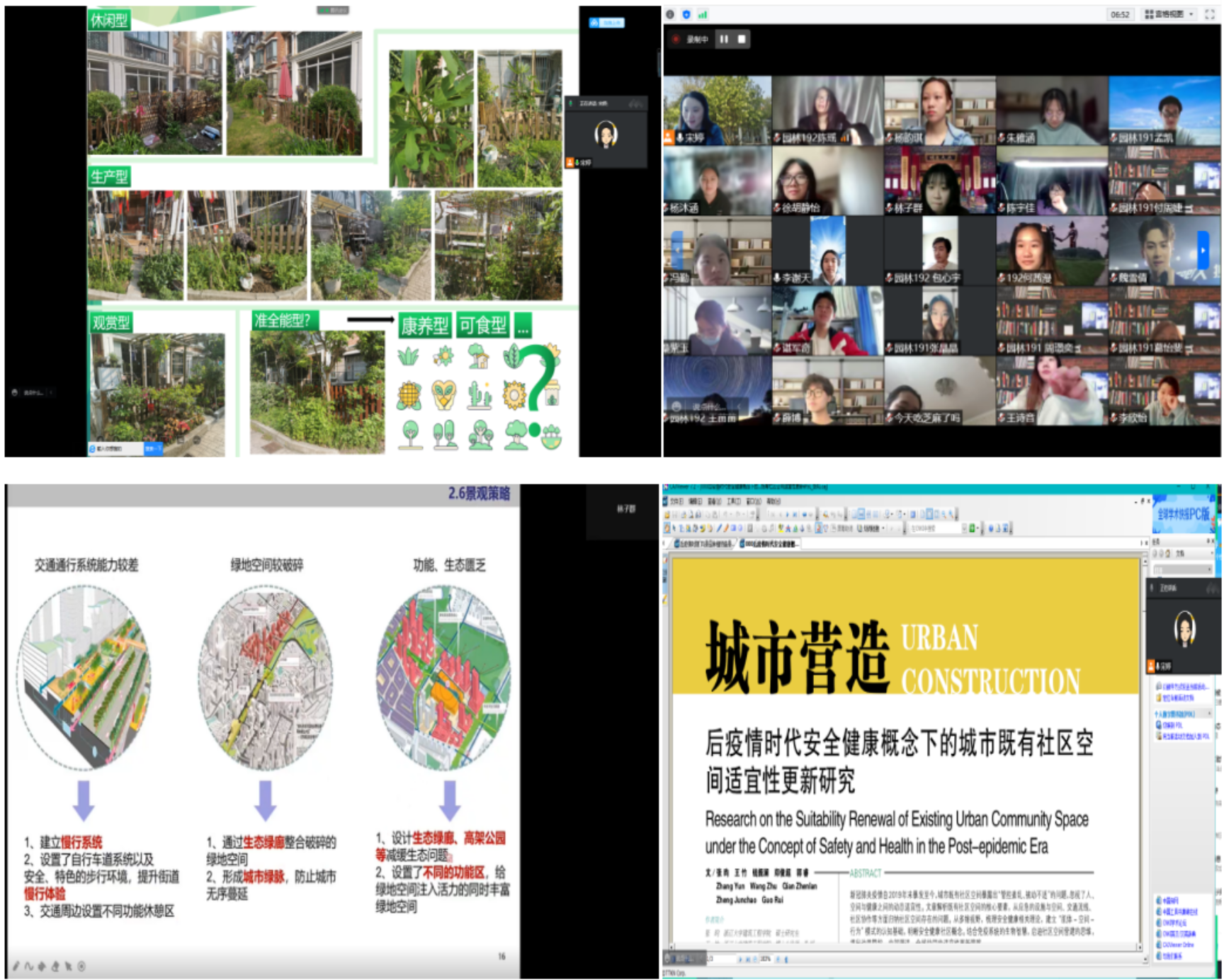The width and height of the screenshot is (1224, 980).
Task: Open the 宫格视图 layout dropdown
Action: tap(1169, 14)
